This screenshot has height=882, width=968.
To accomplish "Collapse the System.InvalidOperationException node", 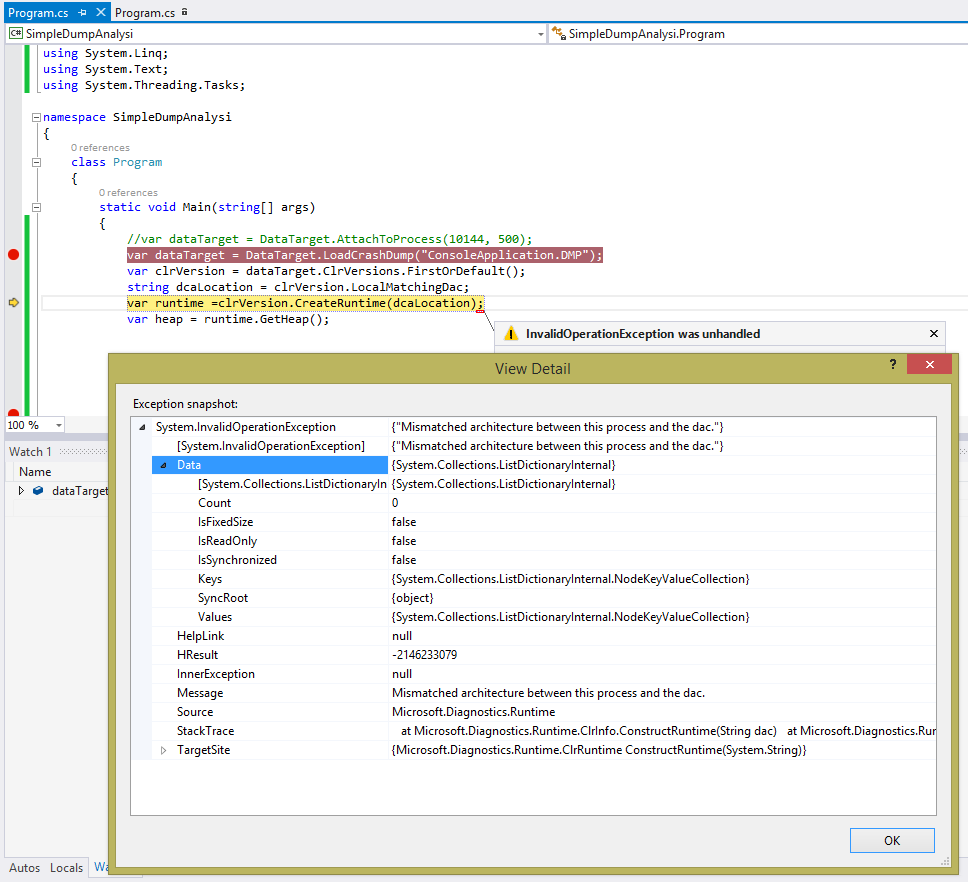I will pos(143,427).
